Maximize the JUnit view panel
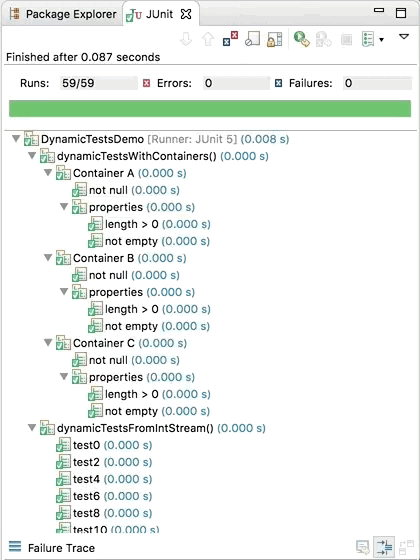This screenshot has width=420, height=560. coord(401,13)
